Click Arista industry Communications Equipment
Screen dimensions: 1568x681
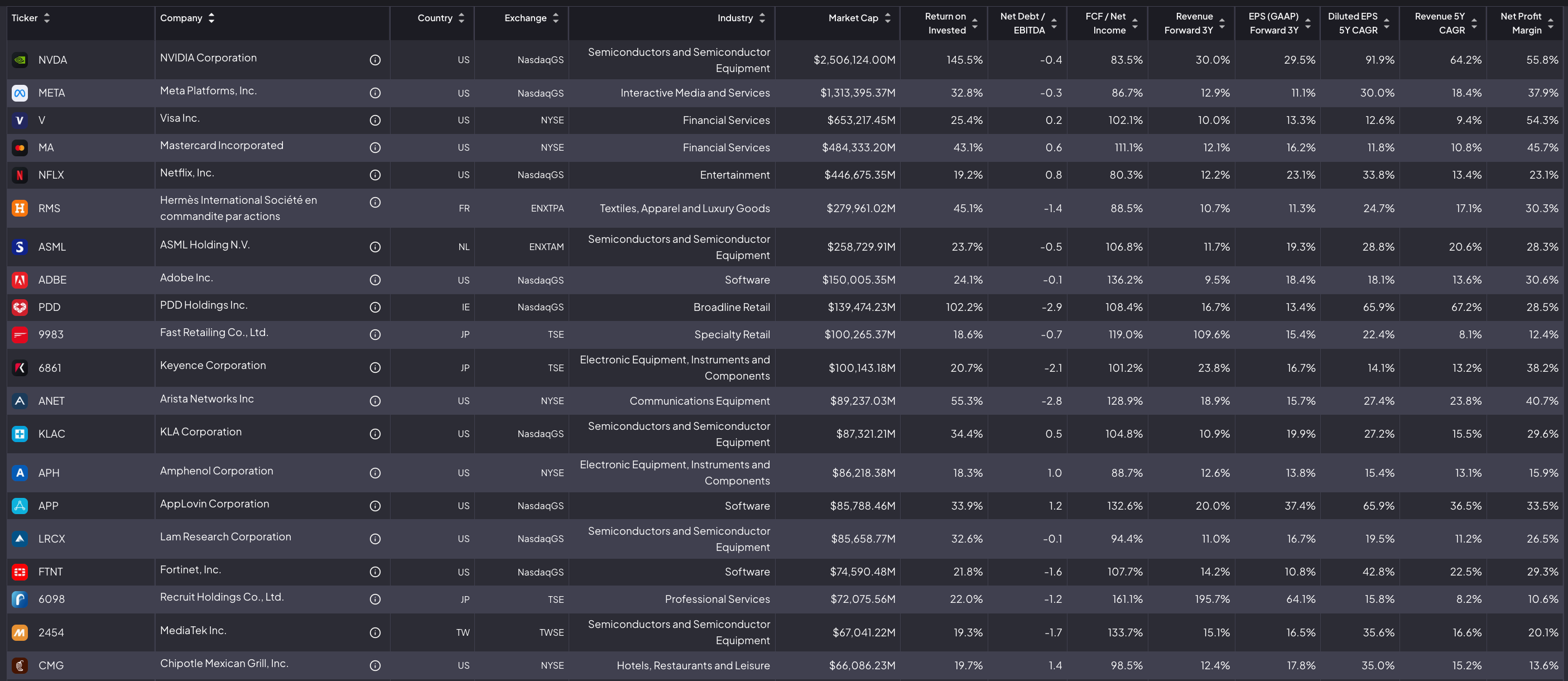[x=699, y=401]
